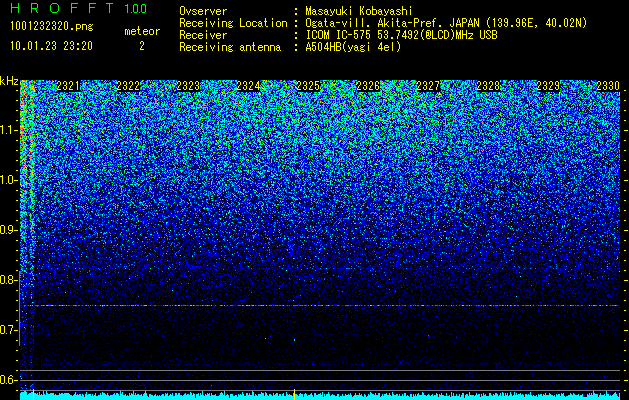Click the meteor count value 2
Image resolution: width=629 pixels, height=400 pixels.
(142, 46)
